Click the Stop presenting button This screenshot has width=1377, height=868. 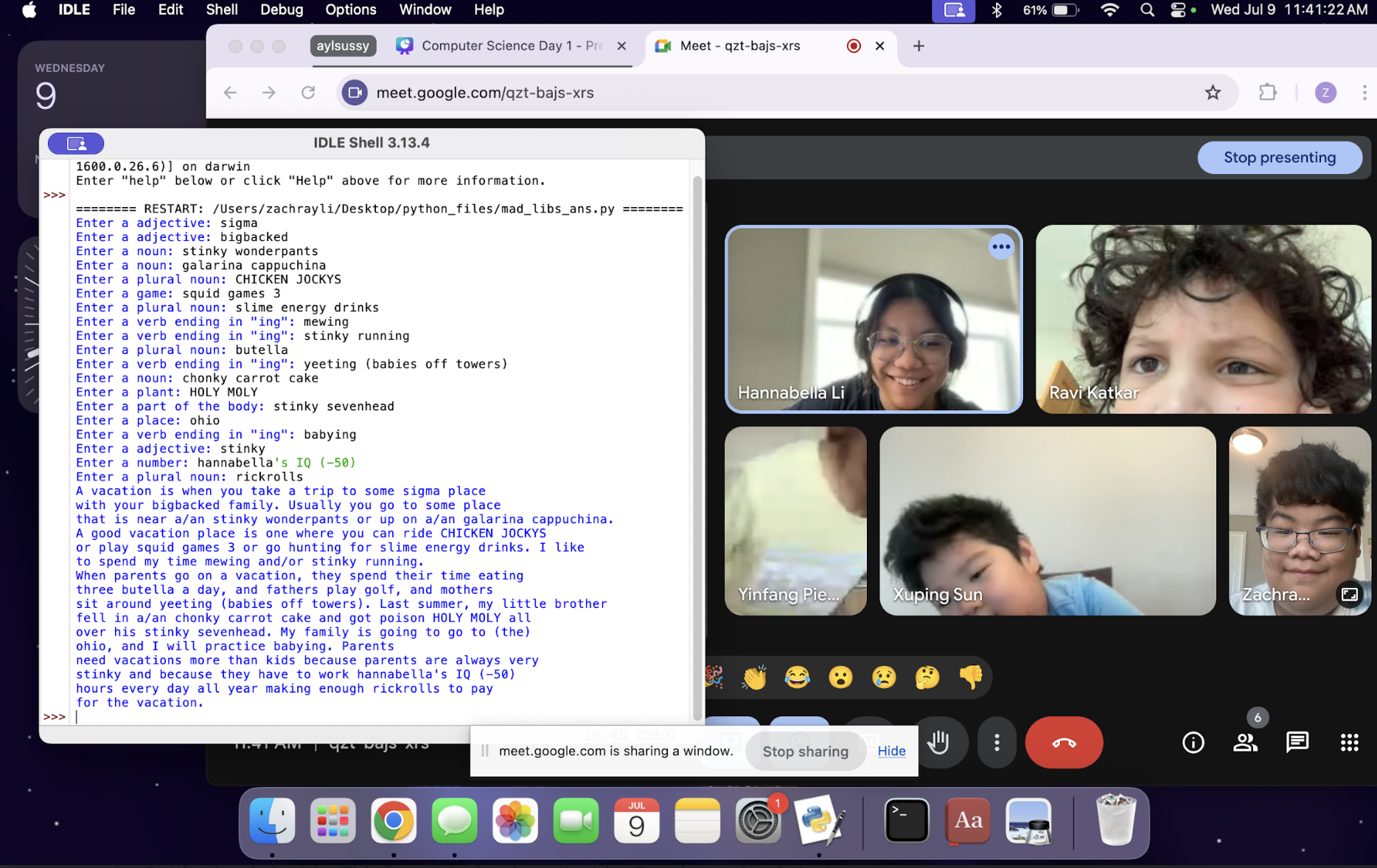(1279, 158)
